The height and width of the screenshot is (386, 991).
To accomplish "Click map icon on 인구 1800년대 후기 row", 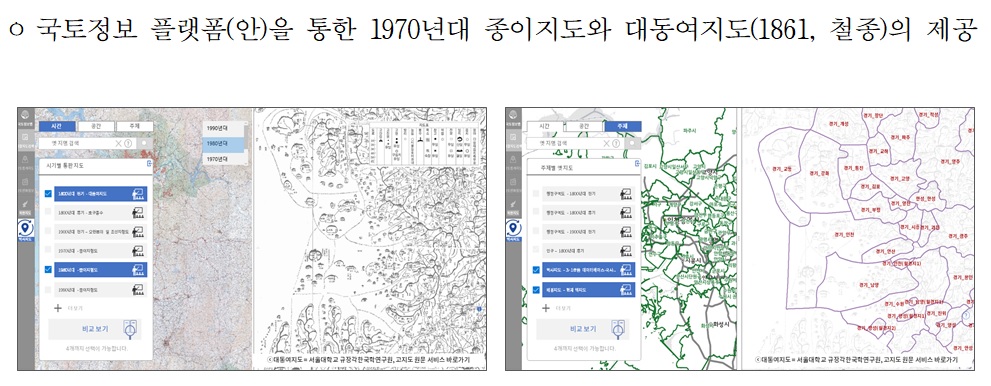I will pyautogui.click(x=625, y=251).
